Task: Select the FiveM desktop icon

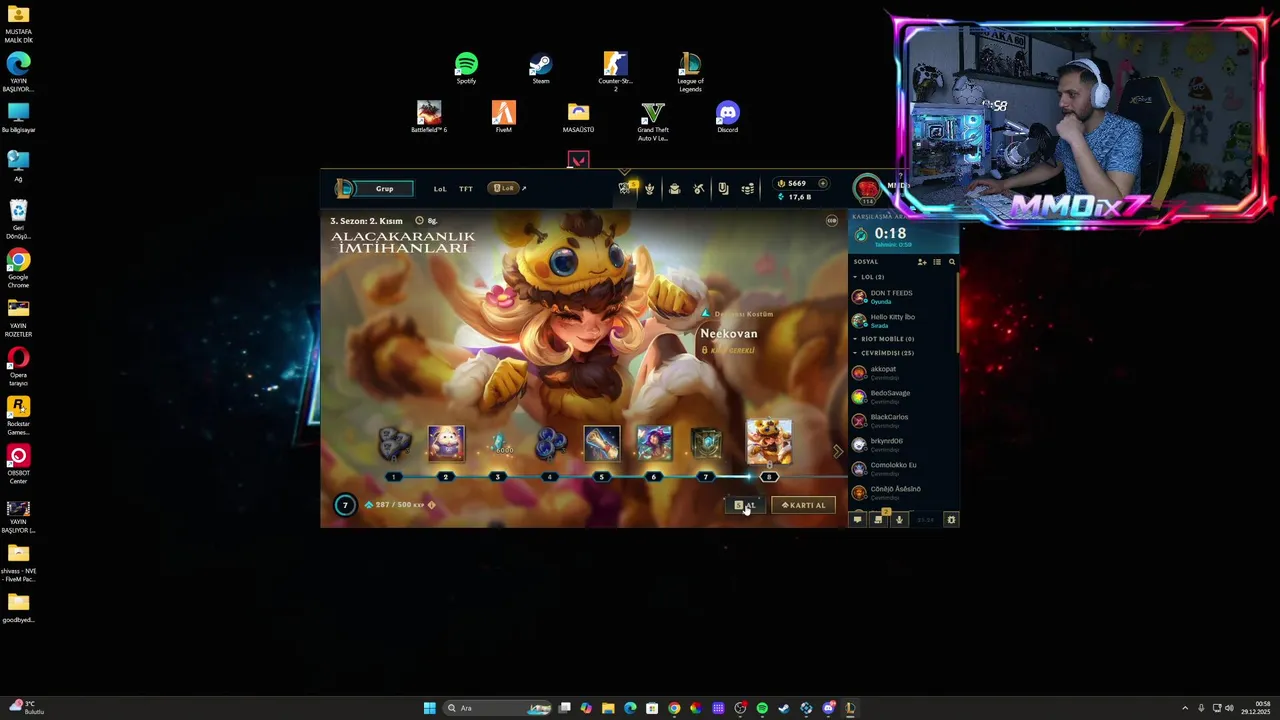Action: click(x=503, y=117)
